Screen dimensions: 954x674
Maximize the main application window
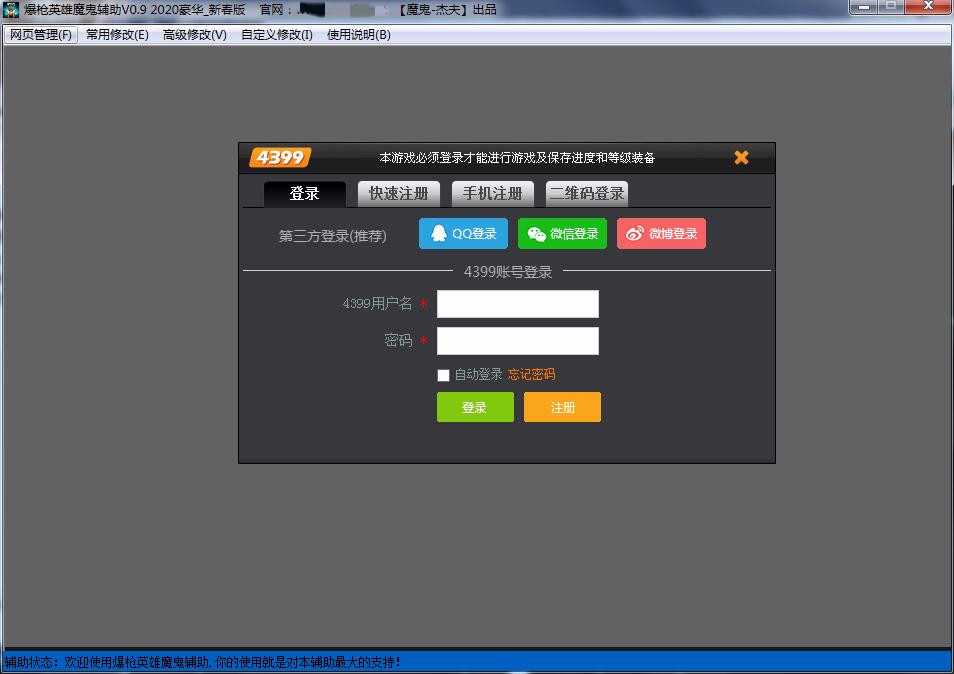[x=890, y=7]
